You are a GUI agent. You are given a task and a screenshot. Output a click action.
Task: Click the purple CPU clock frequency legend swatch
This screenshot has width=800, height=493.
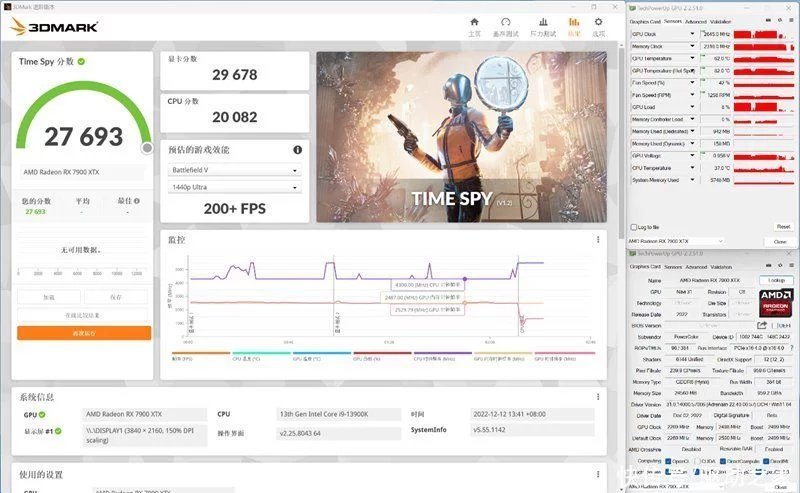pos(443,353)
